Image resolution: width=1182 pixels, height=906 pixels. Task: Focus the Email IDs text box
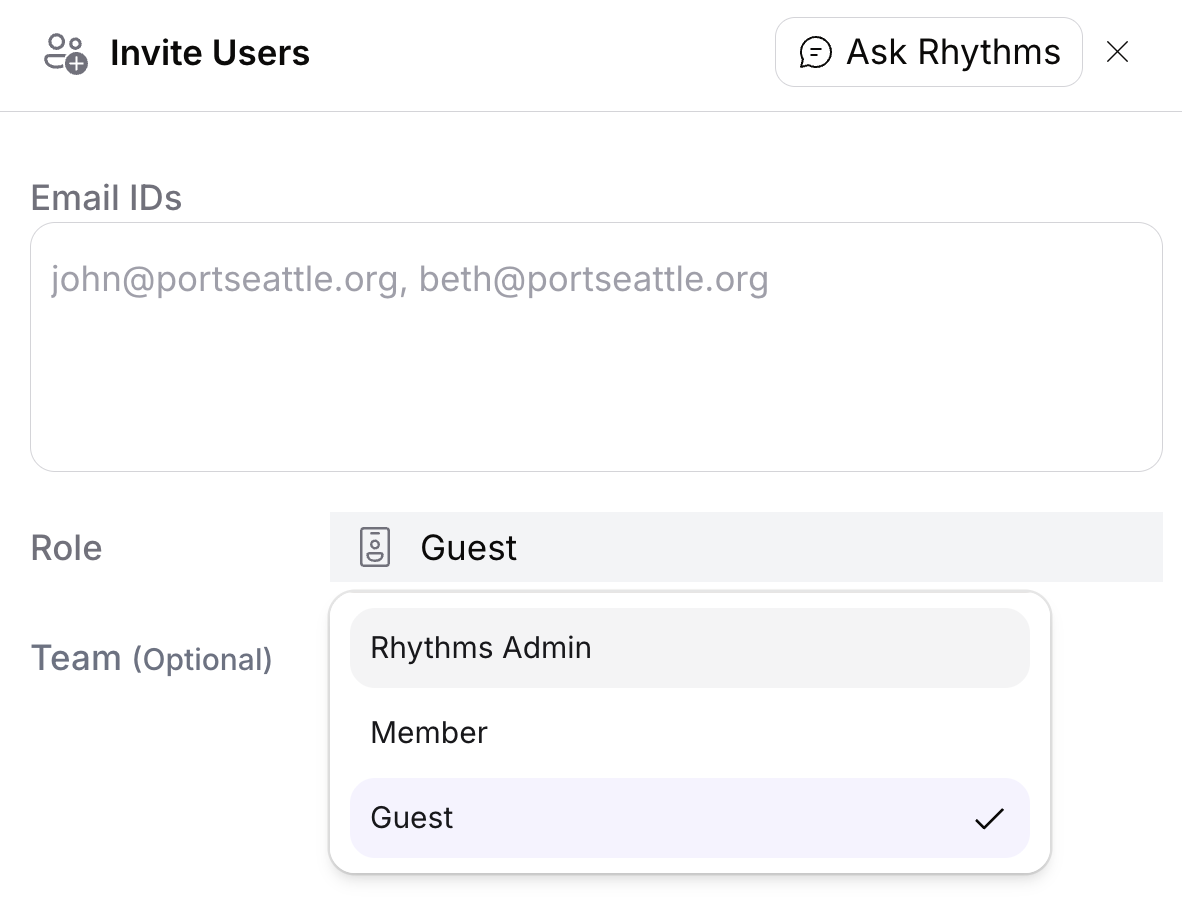[596, 347]
